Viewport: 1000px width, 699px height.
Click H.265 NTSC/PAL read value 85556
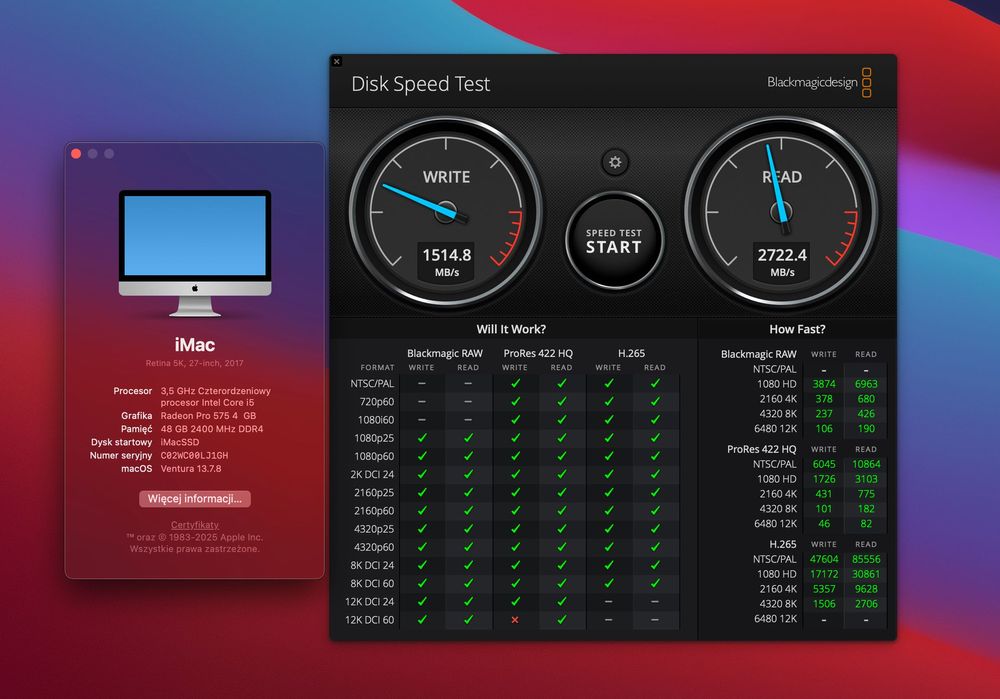pyautogui.click(x=866, y=559)
